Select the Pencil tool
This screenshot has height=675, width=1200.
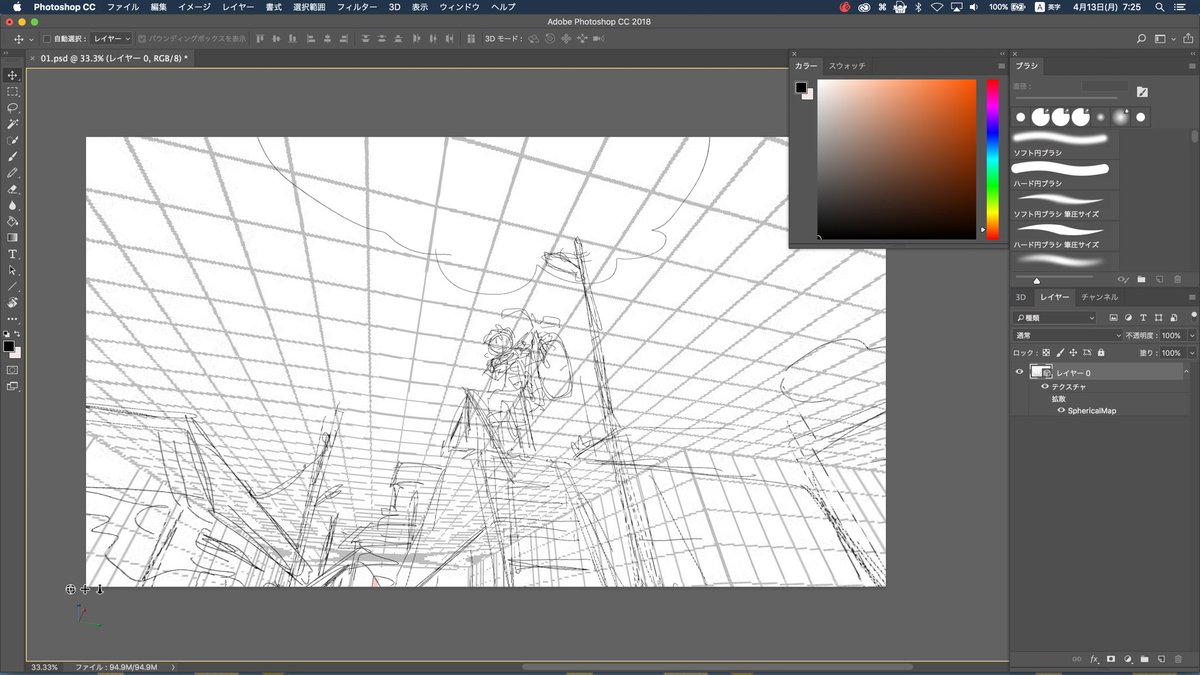click(x=13, y=172)
